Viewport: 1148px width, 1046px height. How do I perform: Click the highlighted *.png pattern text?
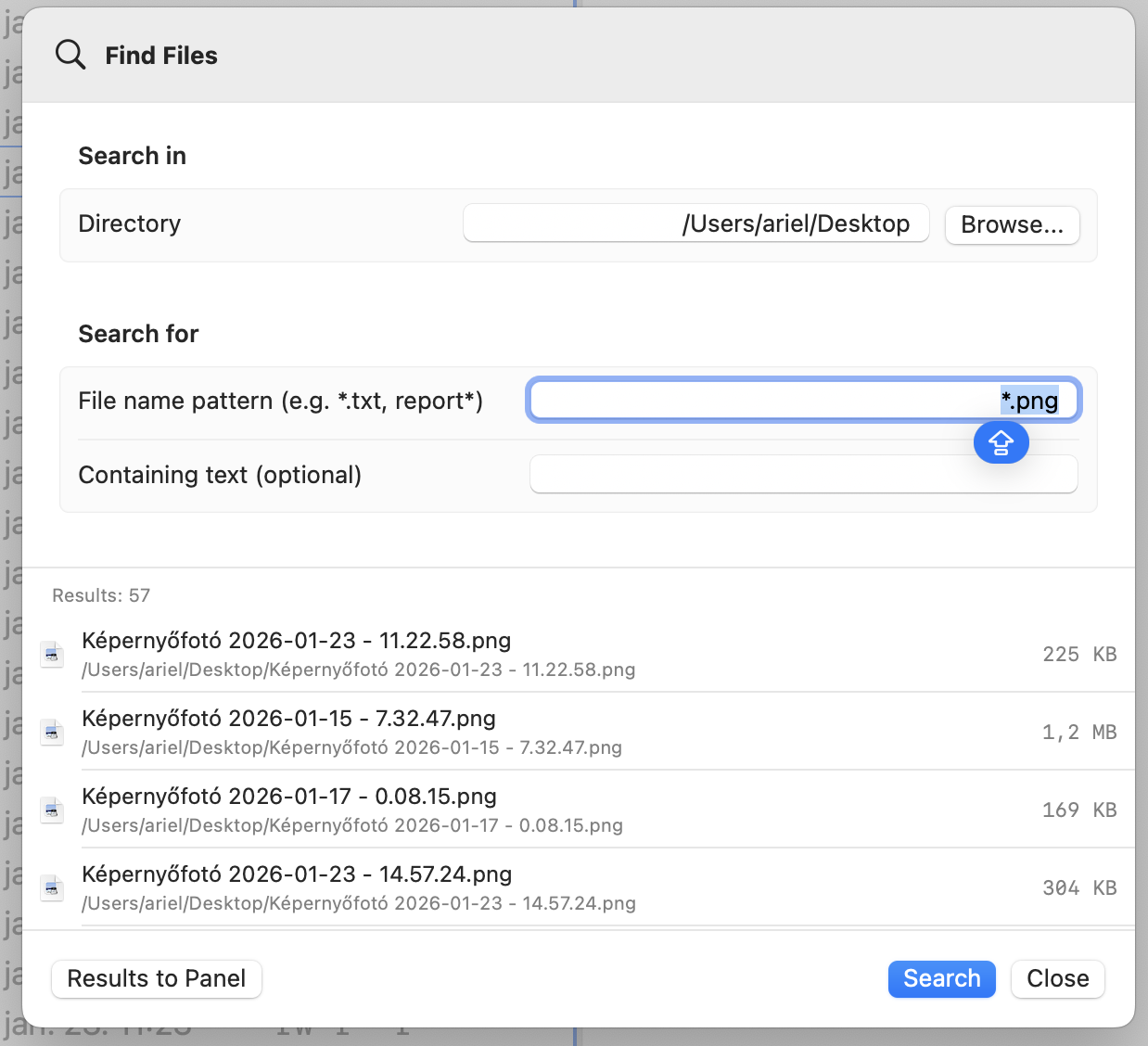pyautogui.click(x=1029, y=400)
